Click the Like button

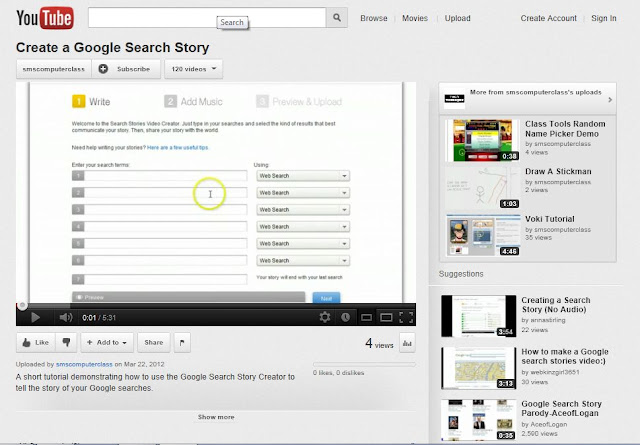tap(36, 343)
